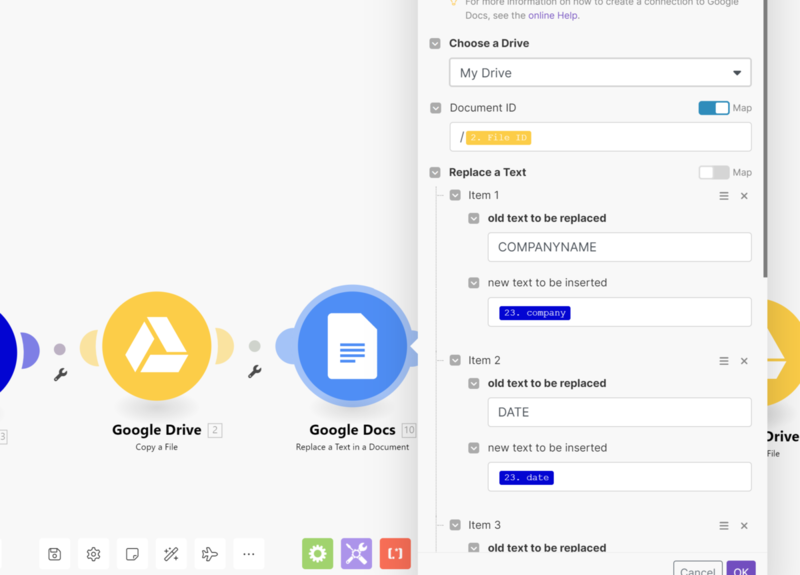Collapse Item 3 old text to be replaced chevron
800x575 pixels.
coord(474,548)
